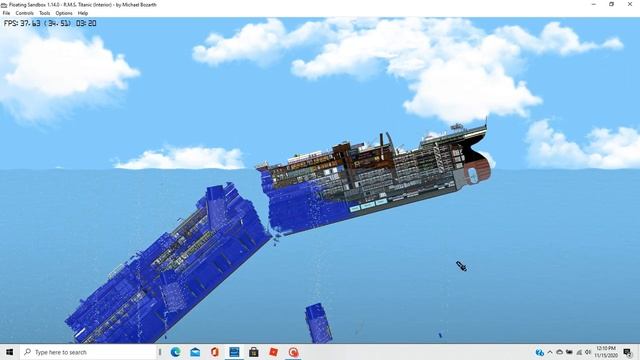The image size is (640, 360).
Task: Open Microsoft Office from the taskbar
Action: point(215,352)
